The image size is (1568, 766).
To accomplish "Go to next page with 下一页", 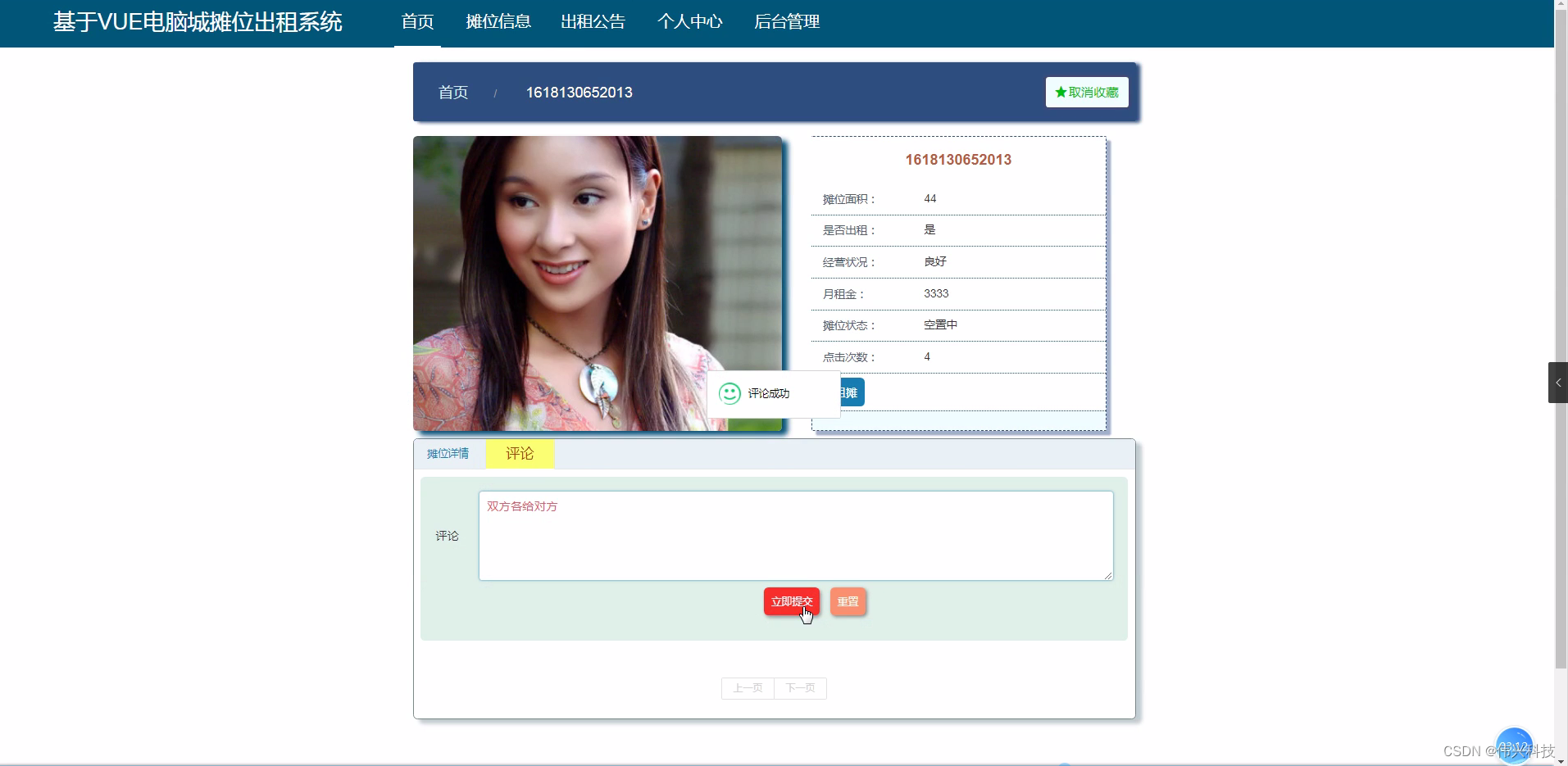I will point(799,688).
